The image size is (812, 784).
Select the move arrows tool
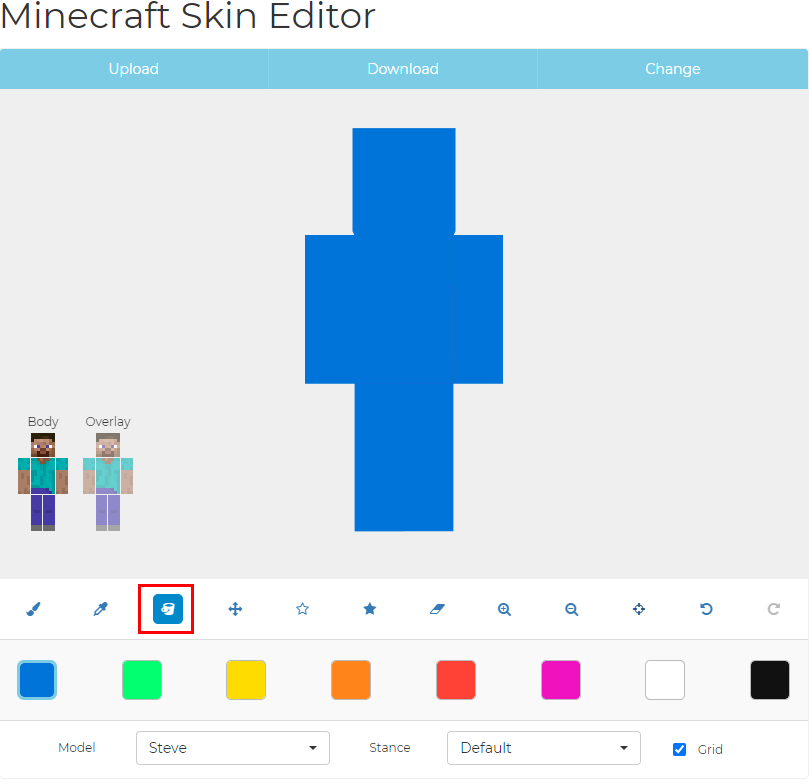point(235,609)
